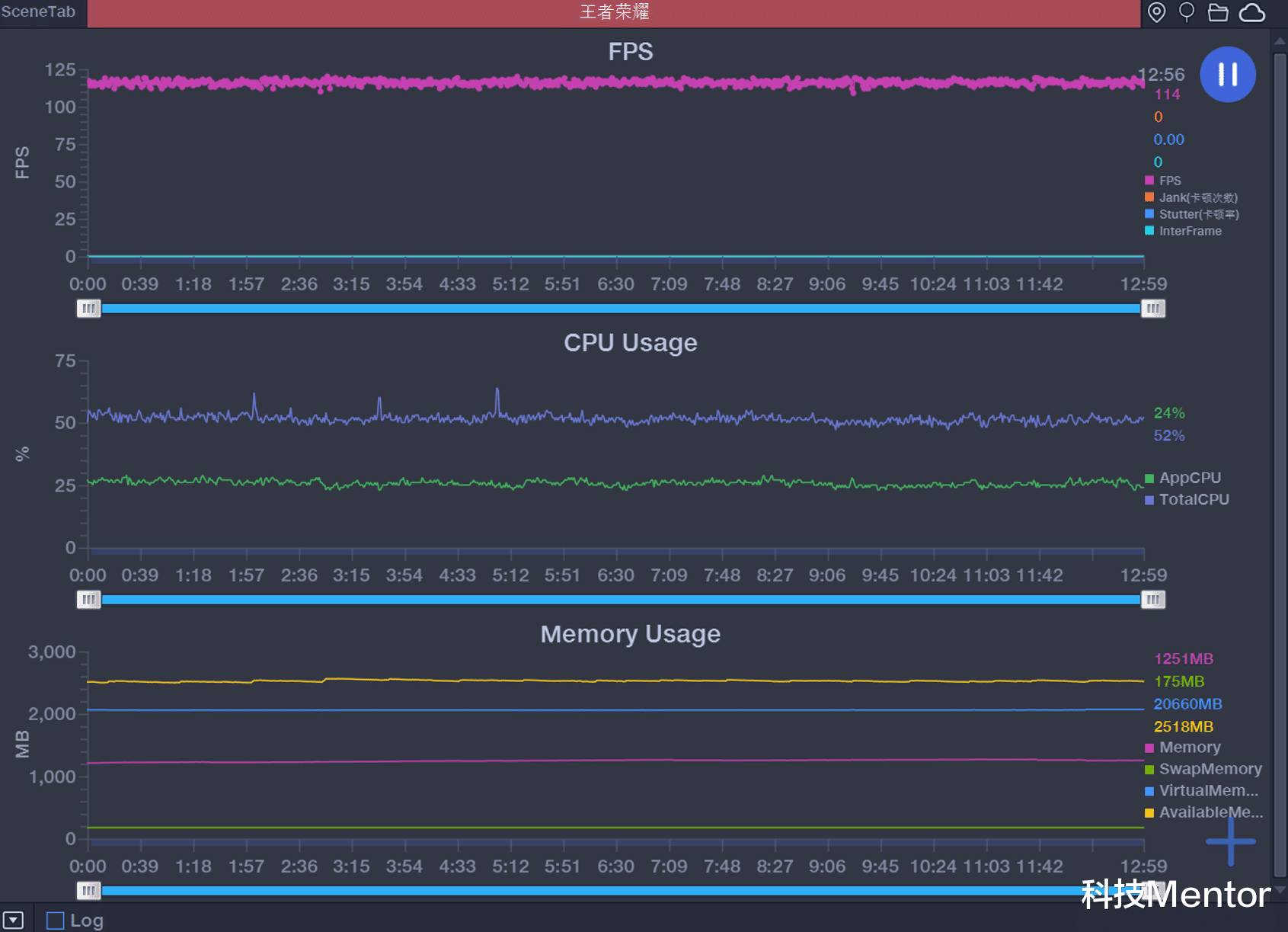Open the dropdown arrow beside Log
This screenshot has height=932, width=1288.
click(x=13, y=920)
